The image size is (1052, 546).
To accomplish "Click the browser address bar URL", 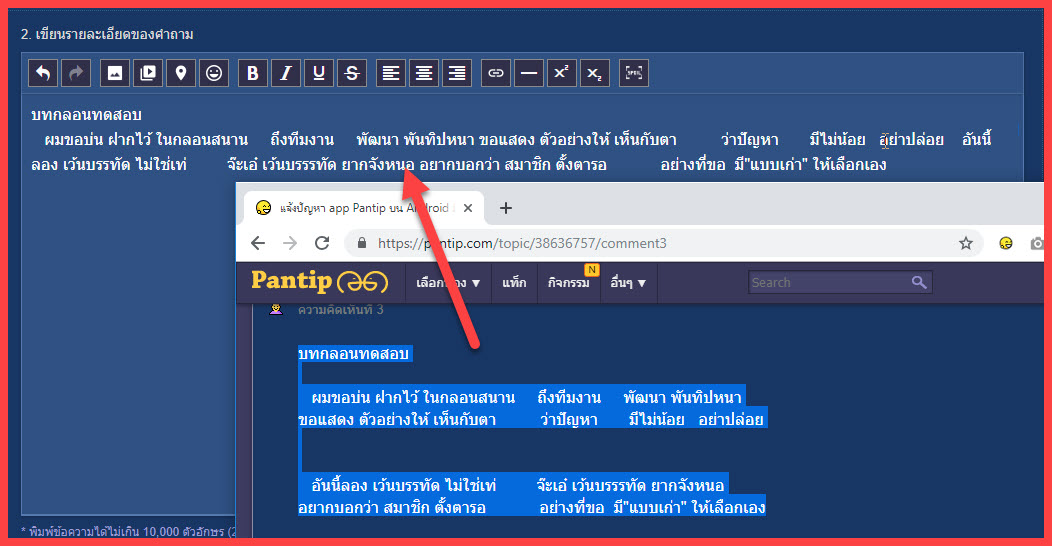I will (522, 243).
